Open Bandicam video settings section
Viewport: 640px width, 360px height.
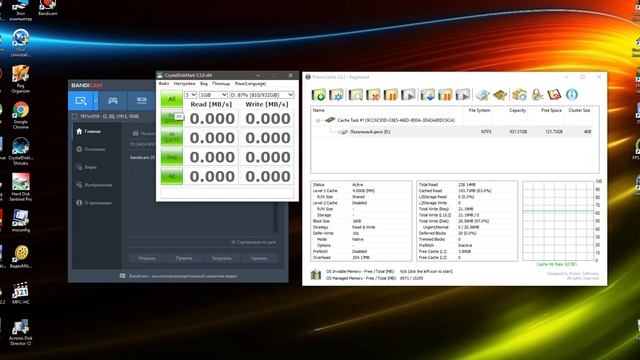[x=87, y=167]
